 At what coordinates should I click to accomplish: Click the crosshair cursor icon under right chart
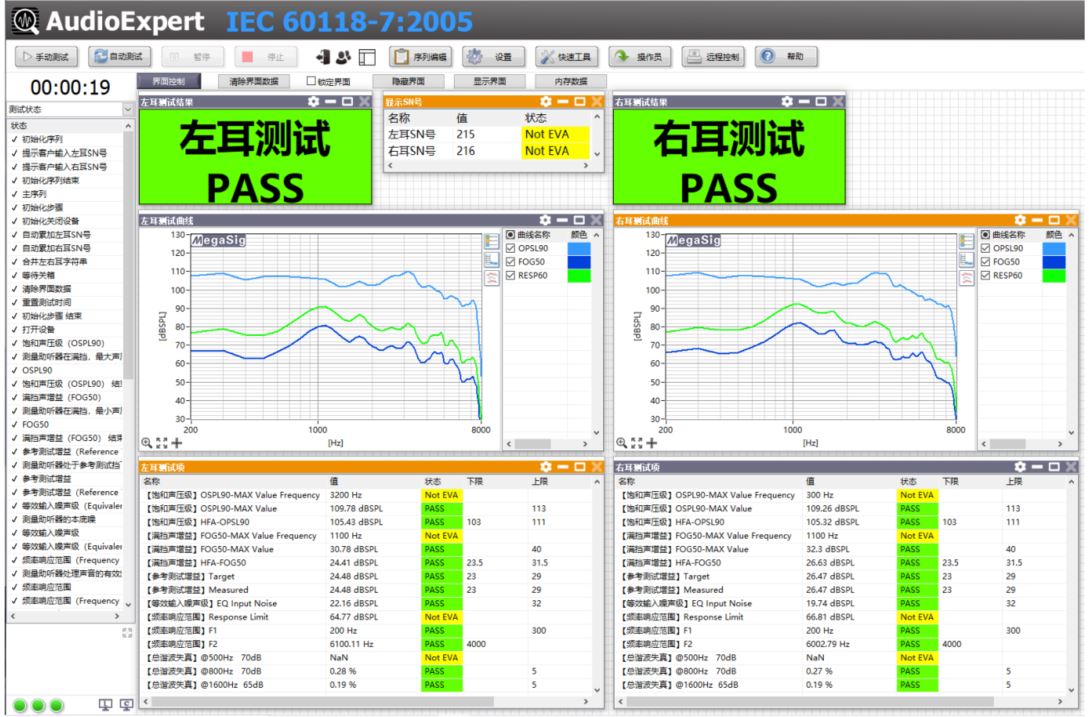coord(652,442)
